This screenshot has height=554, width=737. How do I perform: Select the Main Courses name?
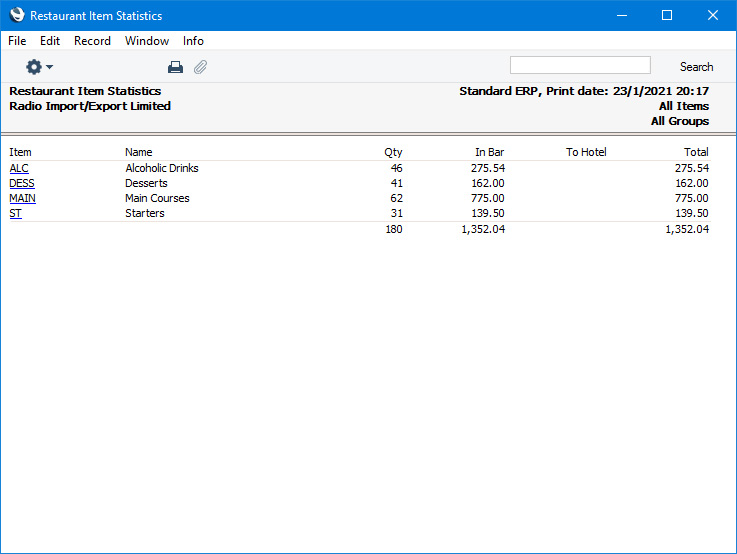pos(157,198)
